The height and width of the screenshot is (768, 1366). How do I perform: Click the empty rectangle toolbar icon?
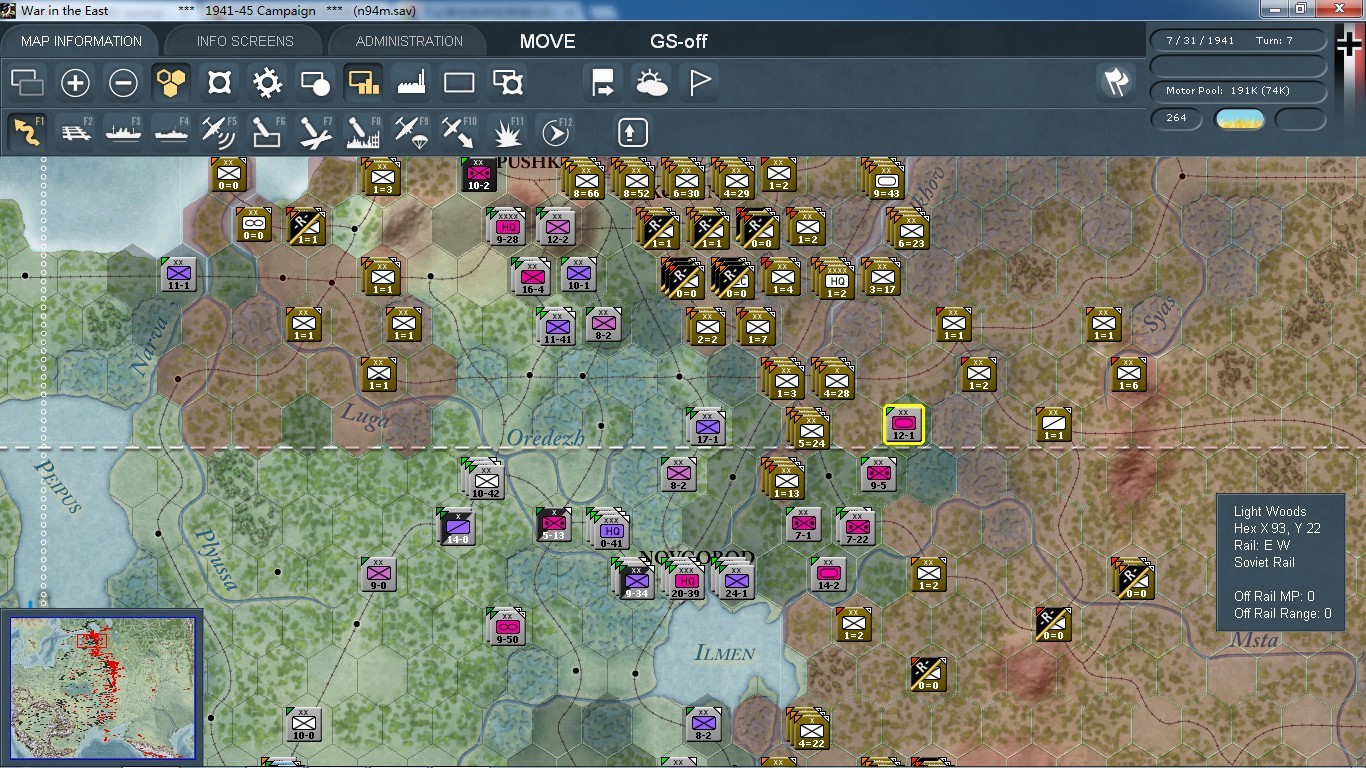[x=459, y=83]
